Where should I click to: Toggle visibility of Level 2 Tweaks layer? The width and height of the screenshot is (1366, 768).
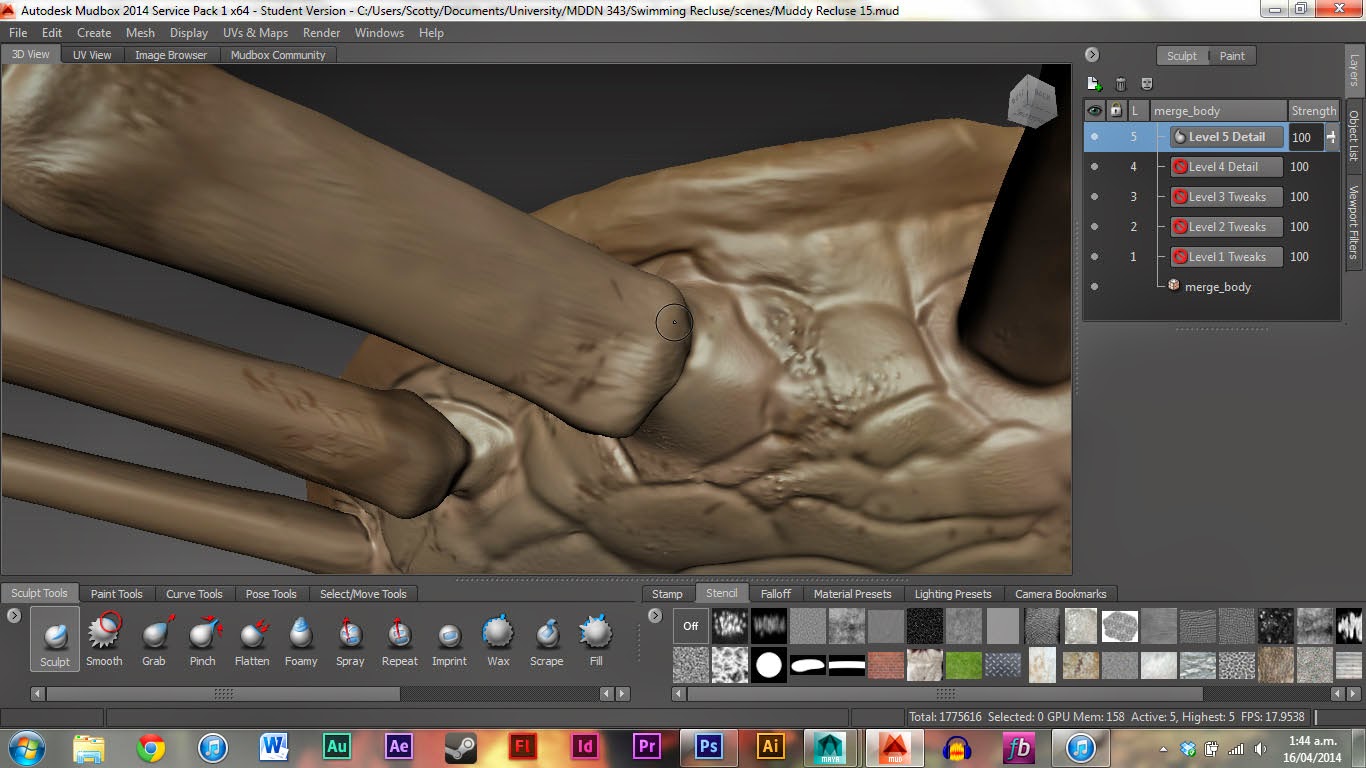pyautogui.click(x=1094, y=227)
